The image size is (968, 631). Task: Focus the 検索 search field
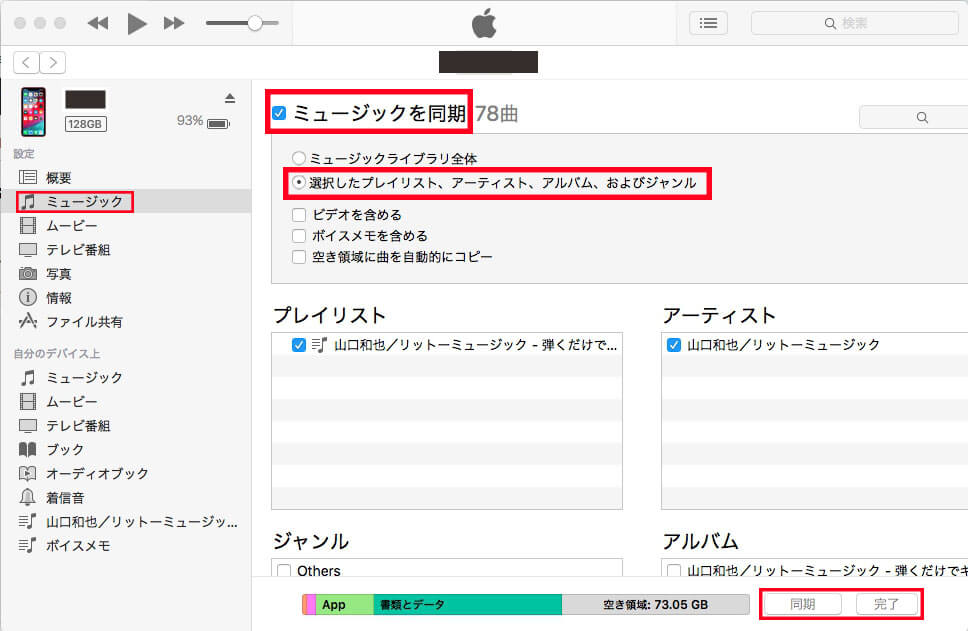pyautogui.click(x=854, y=23)
